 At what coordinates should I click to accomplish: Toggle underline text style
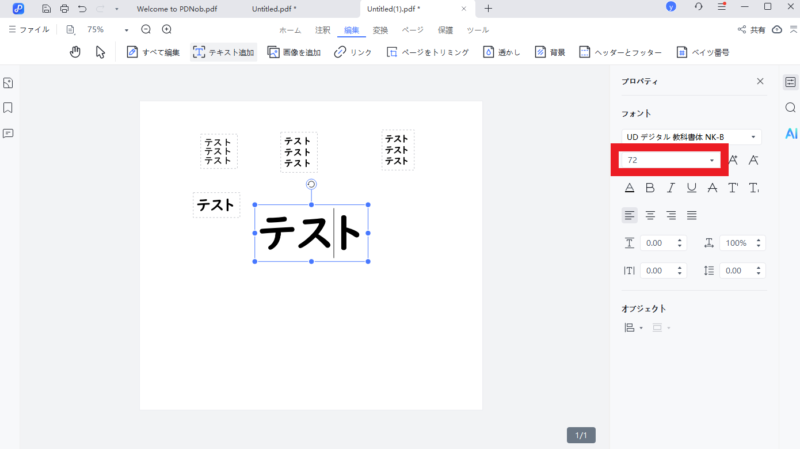coord(692,187)
